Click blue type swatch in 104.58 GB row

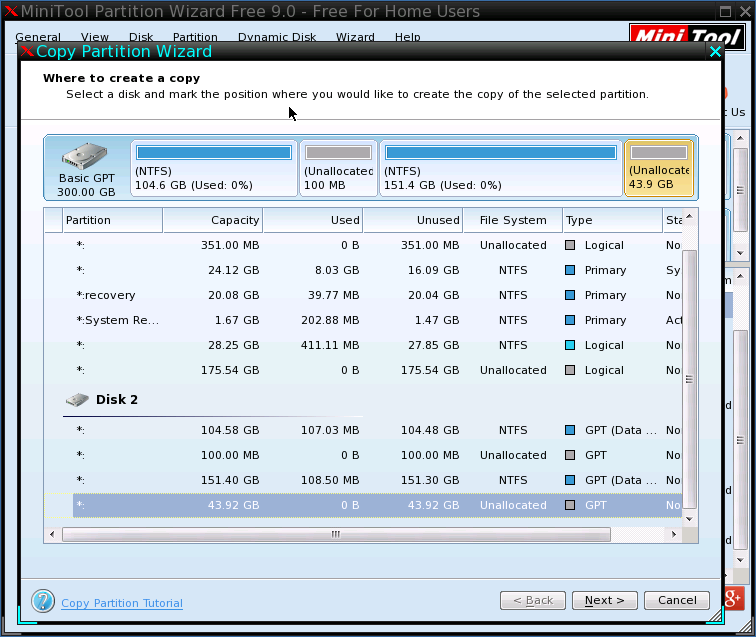[x=570, y=430]
